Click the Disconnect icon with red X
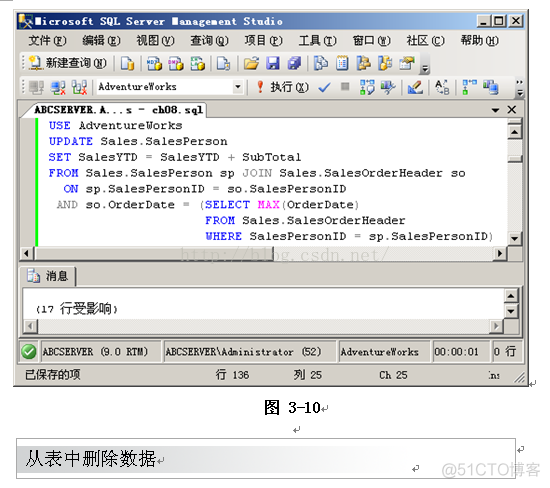The width and height of the screenshot is (550, 488). click(58, 87)
